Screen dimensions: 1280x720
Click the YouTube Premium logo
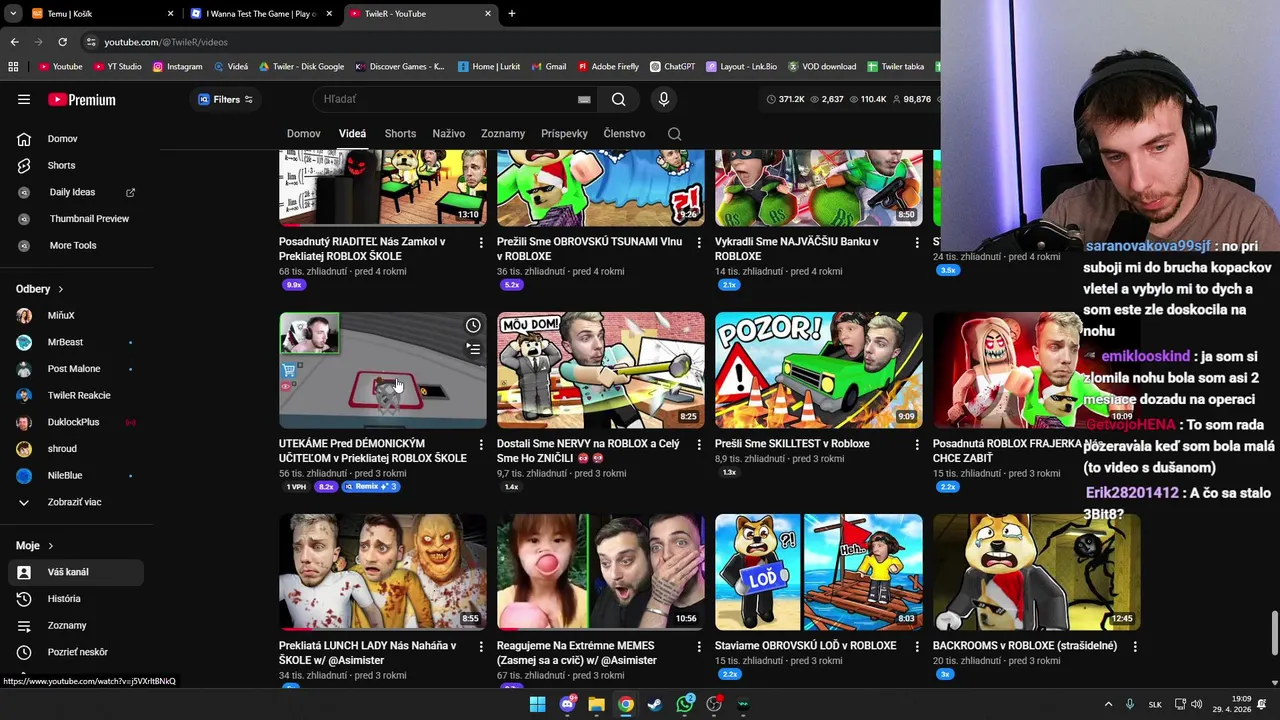[x=82, y=99]
